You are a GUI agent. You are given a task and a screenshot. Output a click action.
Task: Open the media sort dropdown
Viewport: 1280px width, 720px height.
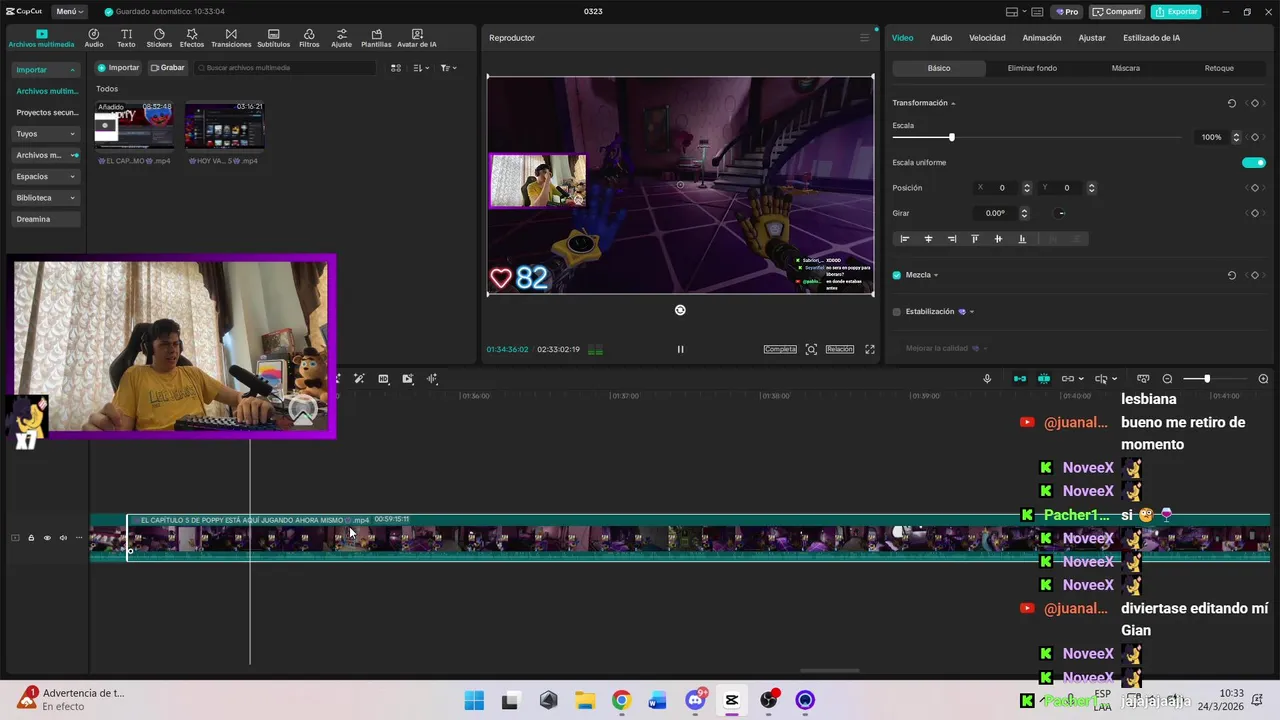tap(421, 68)
